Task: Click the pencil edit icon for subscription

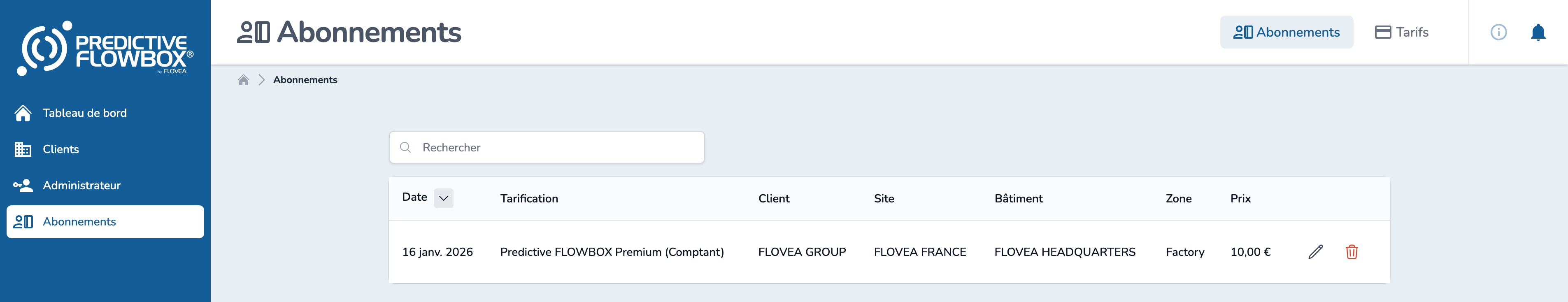Action: point(1315,252)
